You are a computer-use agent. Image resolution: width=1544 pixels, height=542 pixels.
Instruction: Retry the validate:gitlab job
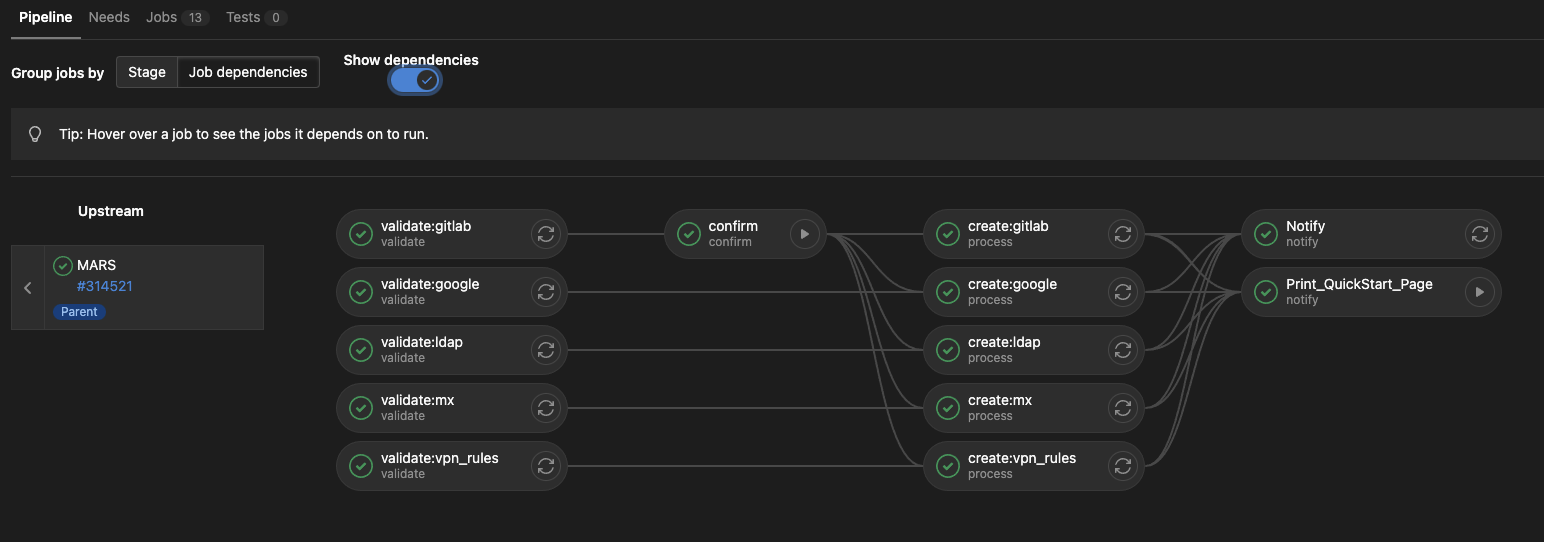545,234
